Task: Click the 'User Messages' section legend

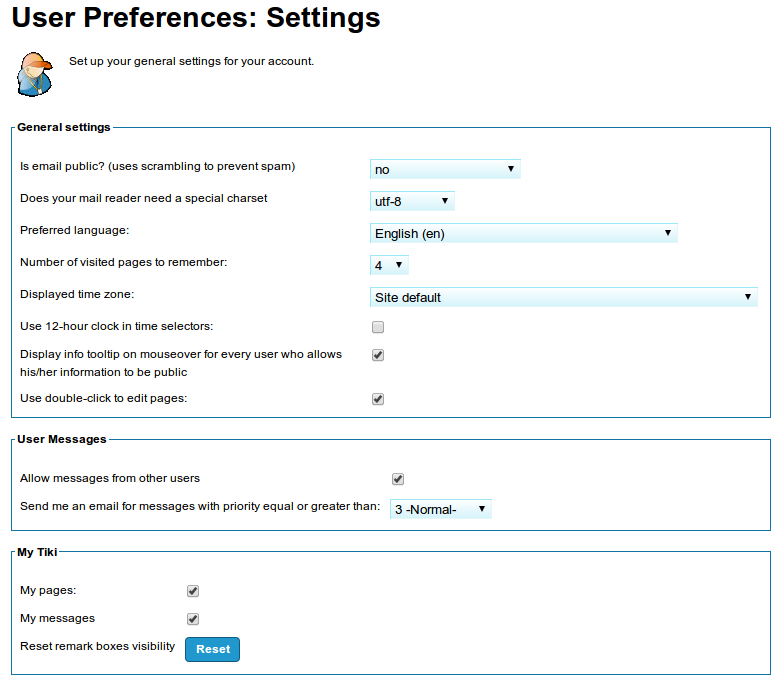Action: tap(62, 439)
